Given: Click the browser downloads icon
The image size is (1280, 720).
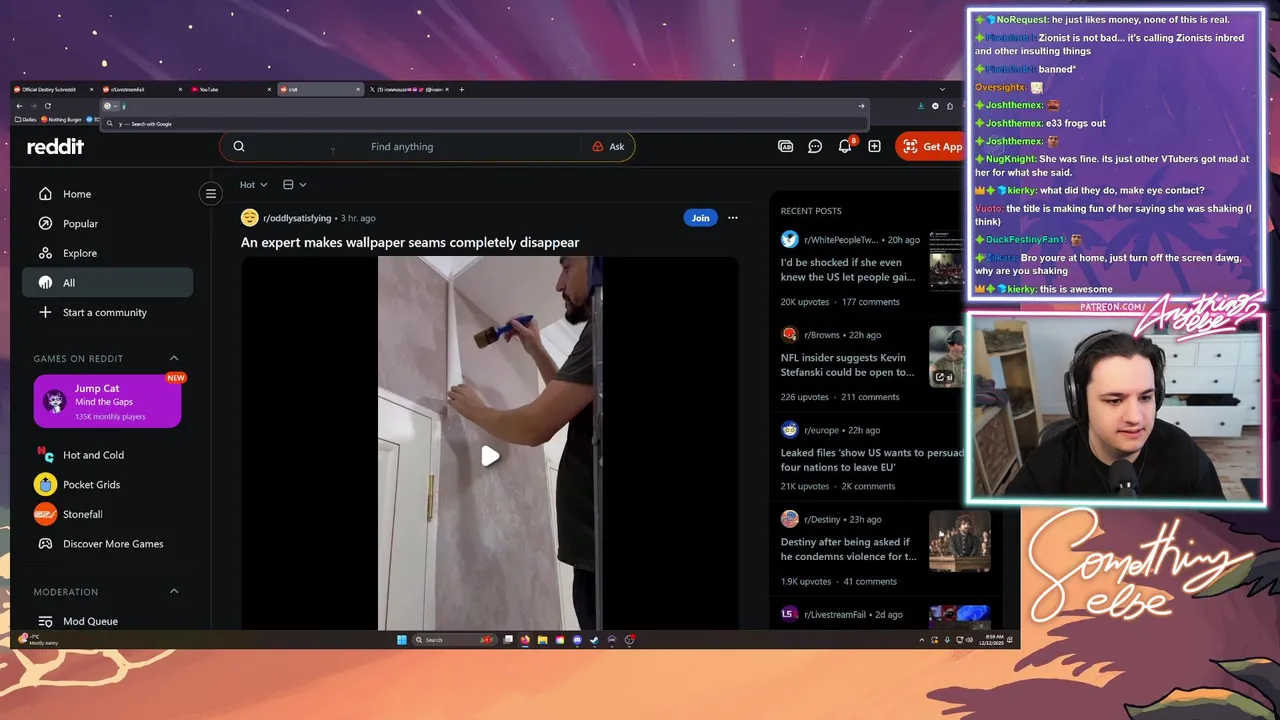Looking at the screenshot, I should point(921,106).
